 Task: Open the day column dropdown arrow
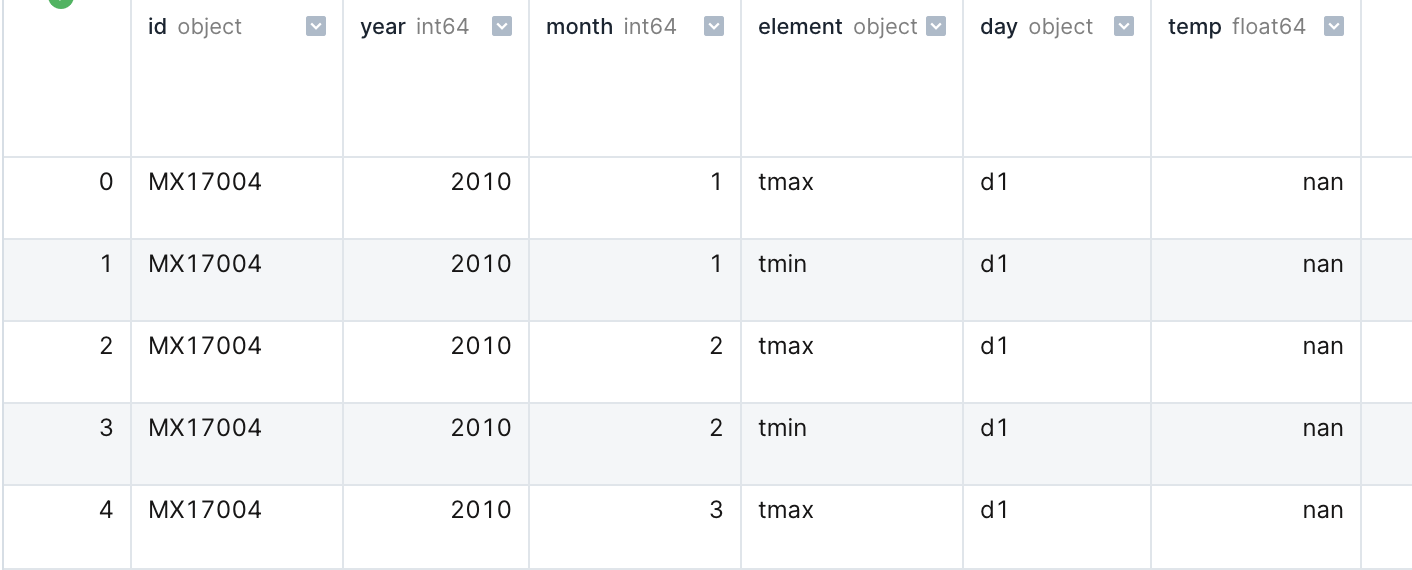pyautogui.click(x=1124, y=27)
